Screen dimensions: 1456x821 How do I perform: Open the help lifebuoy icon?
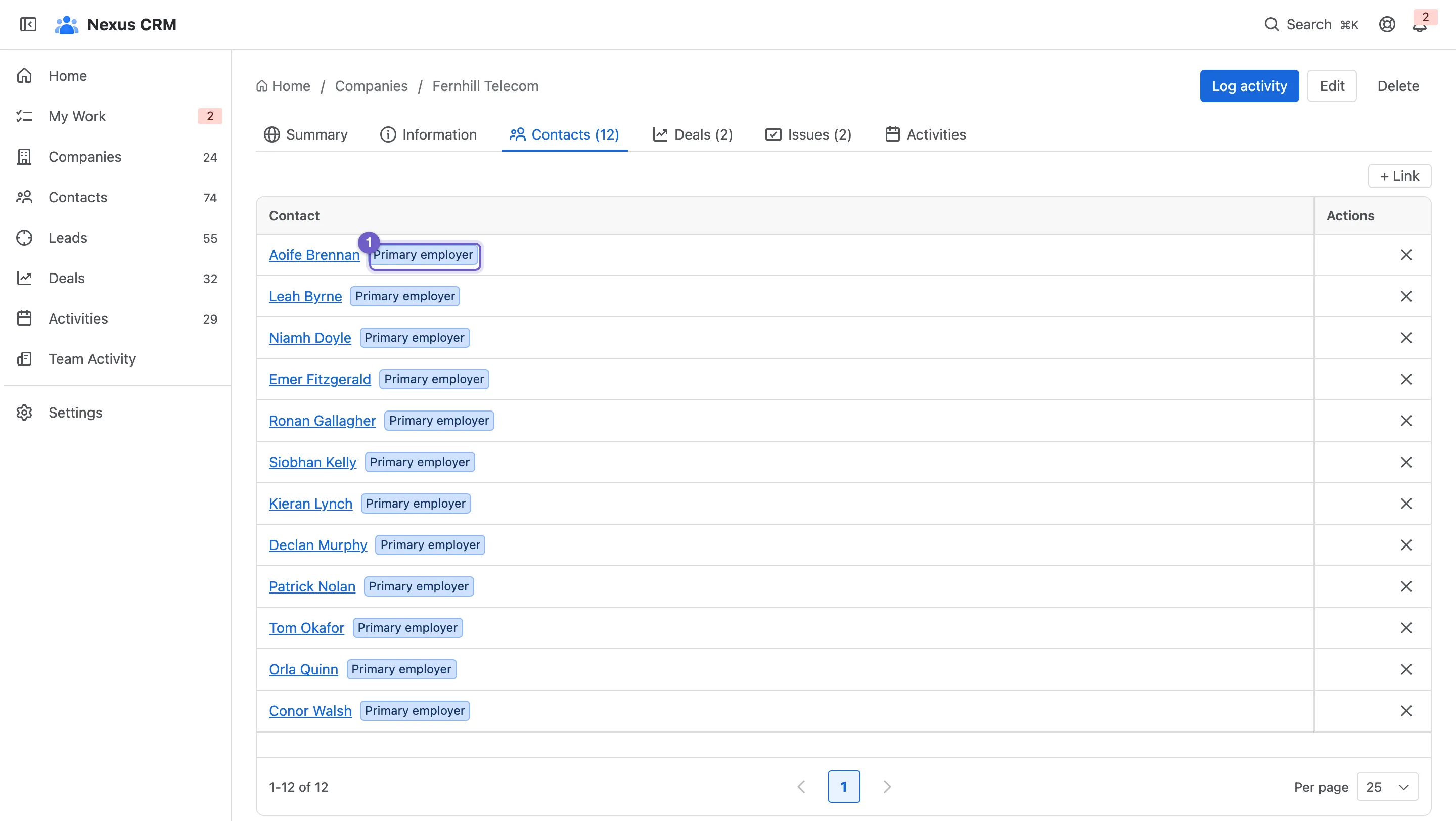(1387, 24)
